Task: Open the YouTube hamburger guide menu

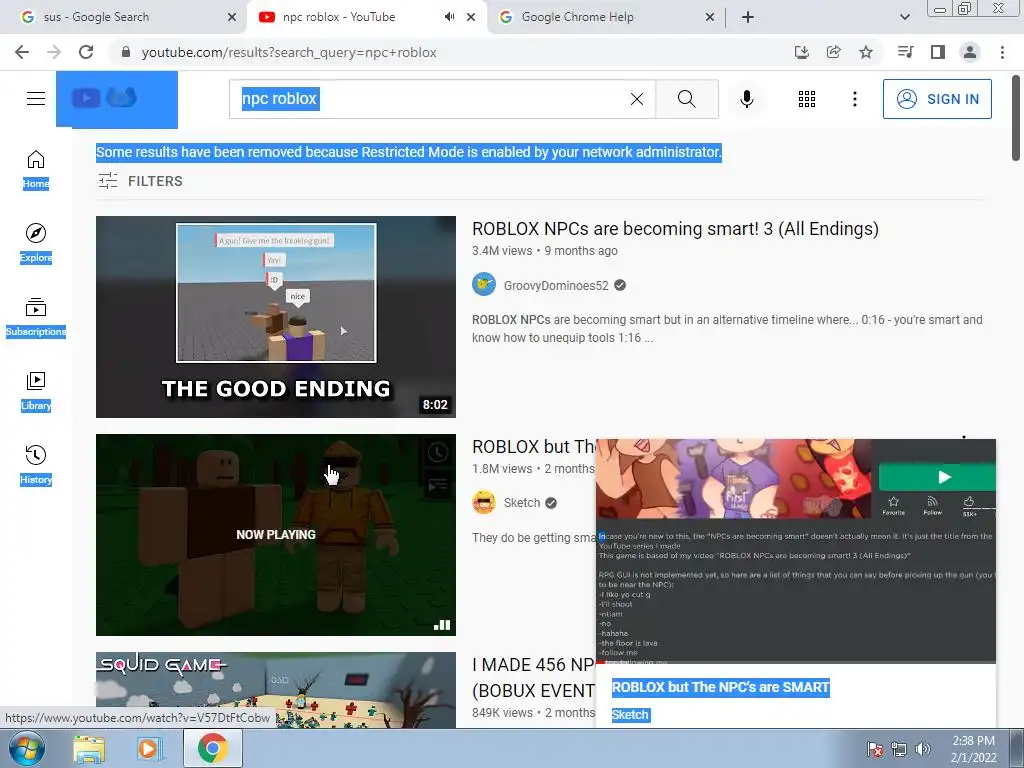Action: point(36,99)
